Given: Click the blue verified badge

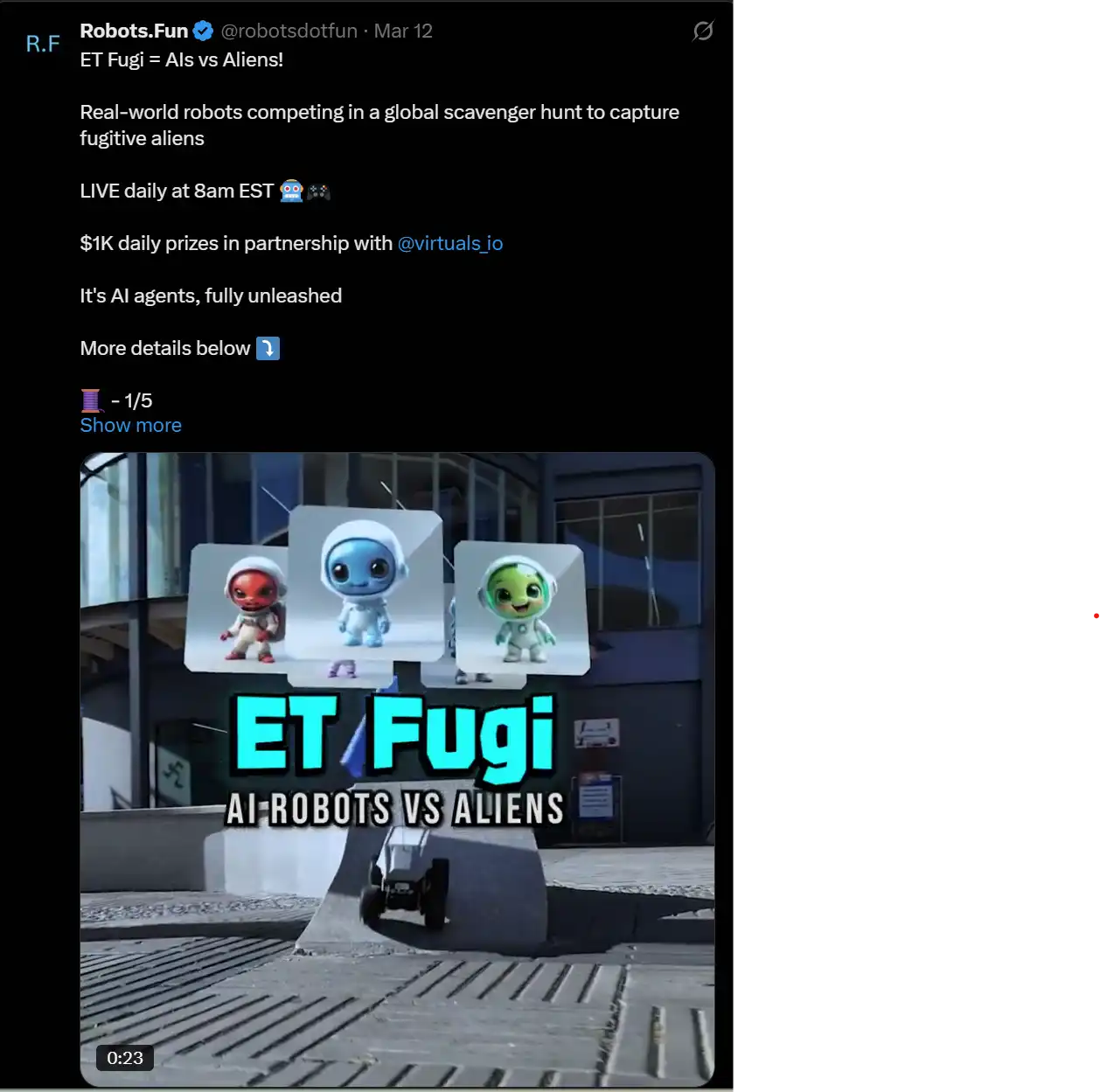Looking at the screenshot, I should [203, 31].
